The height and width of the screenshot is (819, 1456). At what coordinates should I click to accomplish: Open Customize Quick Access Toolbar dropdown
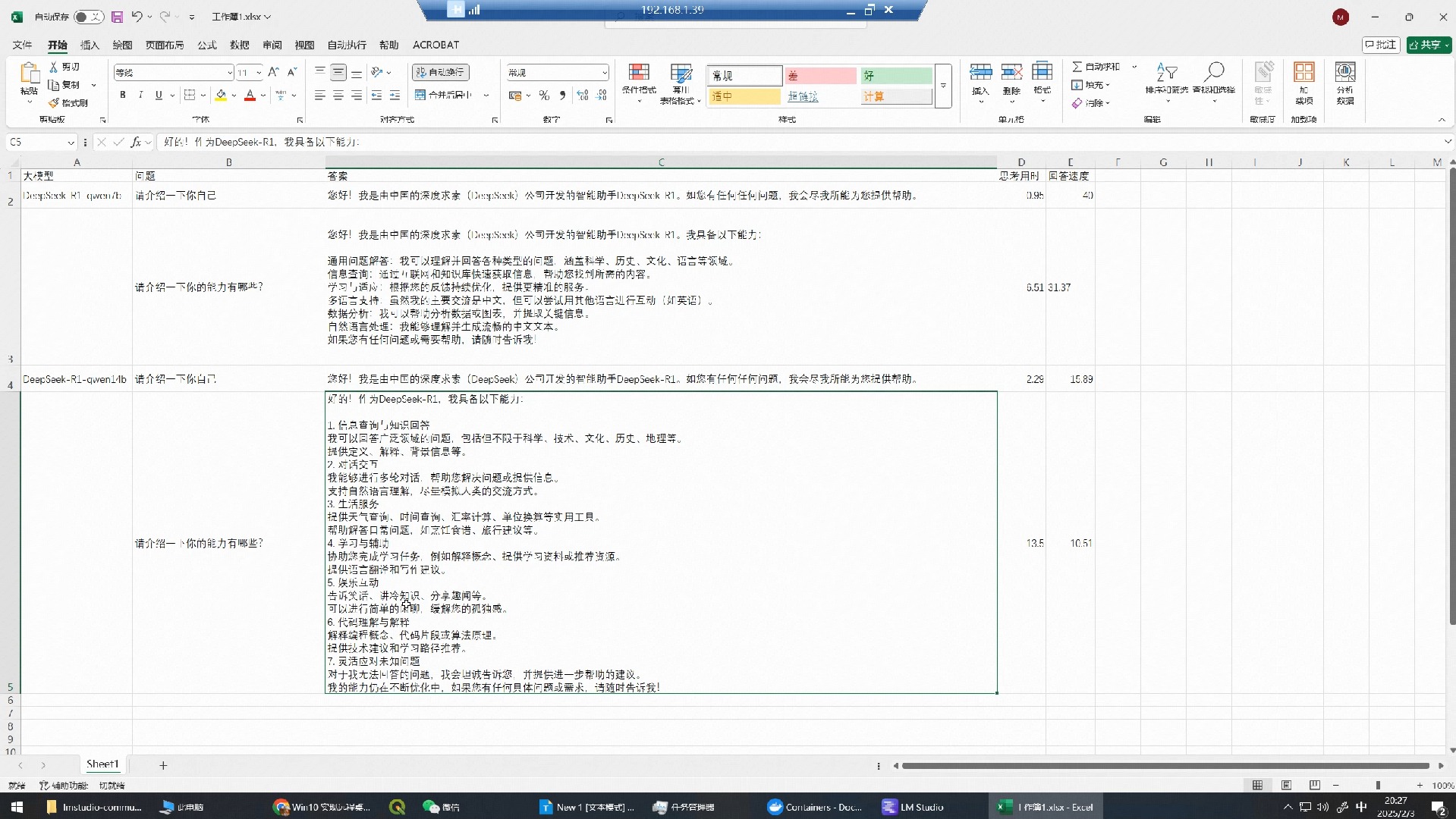[x=192, y=17]
